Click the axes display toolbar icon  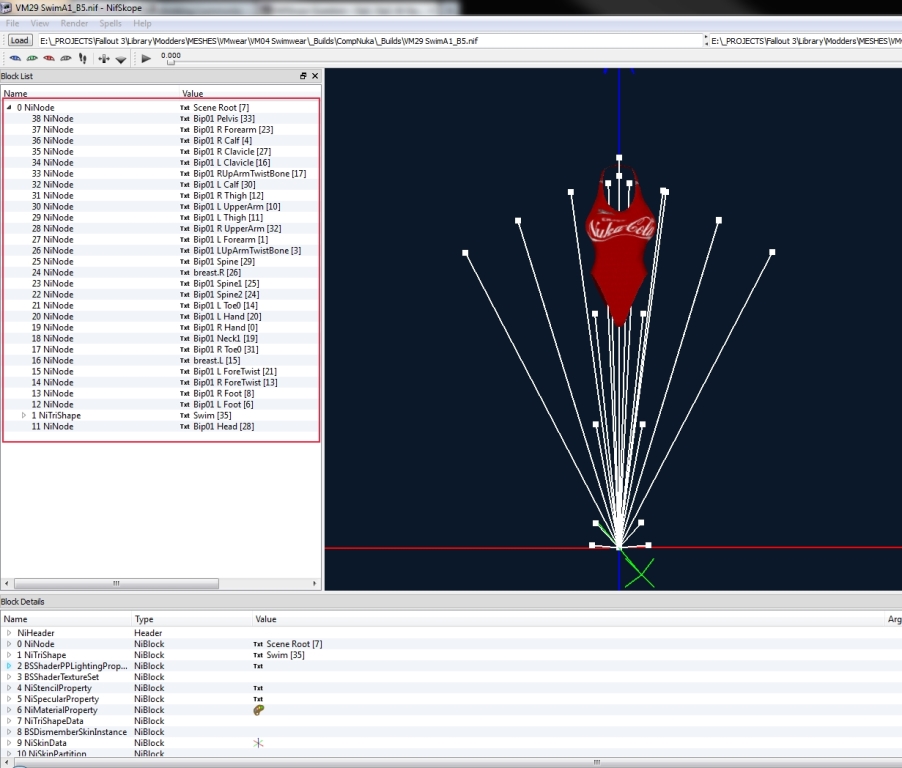[x=104, y=59]
